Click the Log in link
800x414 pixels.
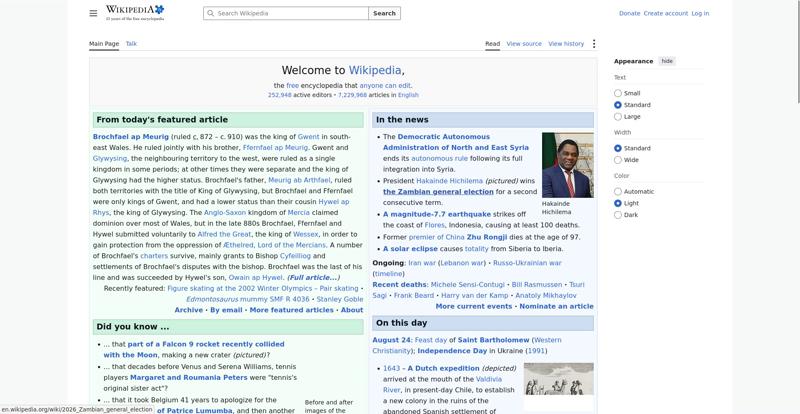[x=700, y=13]
